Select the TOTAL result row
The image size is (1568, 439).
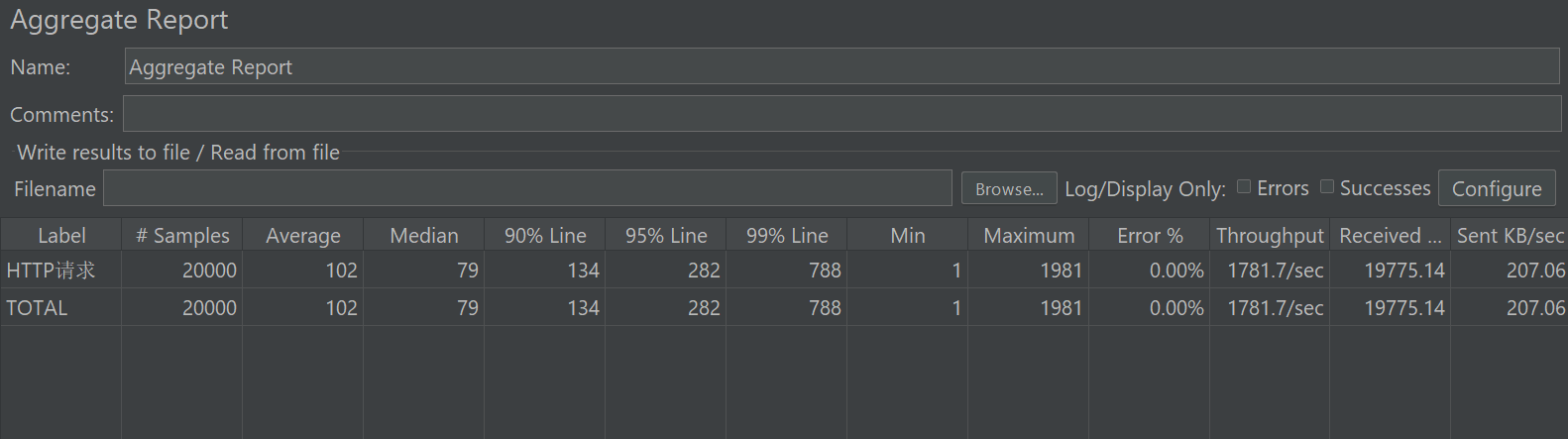tap(784, 307)
